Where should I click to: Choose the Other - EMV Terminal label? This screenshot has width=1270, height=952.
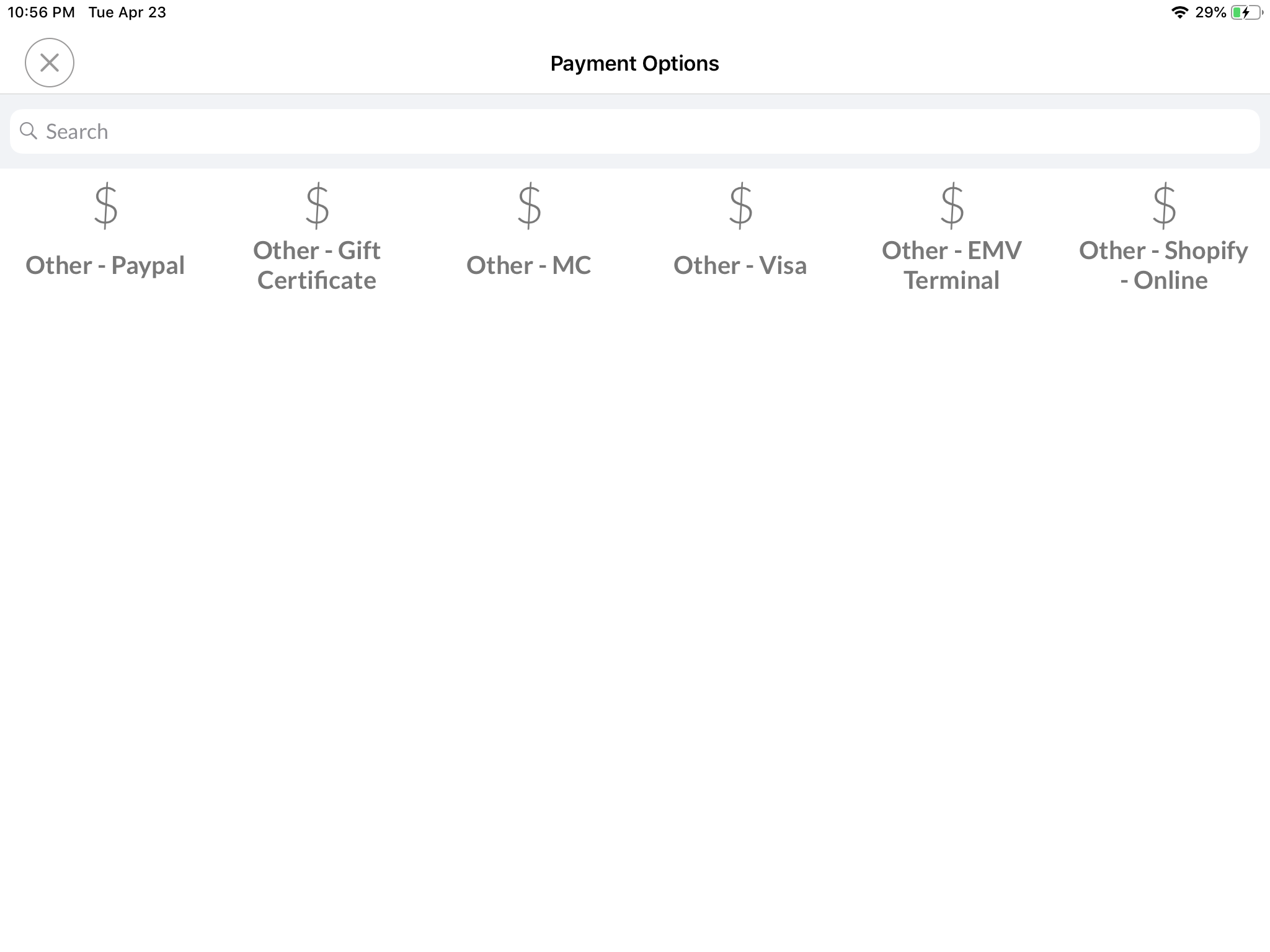(952, 265)
